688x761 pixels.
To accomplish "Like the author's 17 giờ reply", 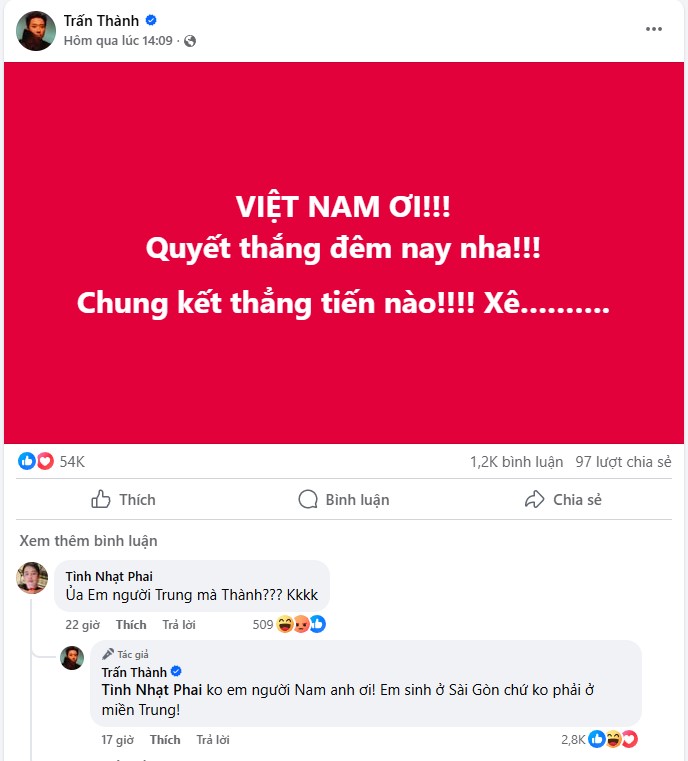I will coord(165,740).
